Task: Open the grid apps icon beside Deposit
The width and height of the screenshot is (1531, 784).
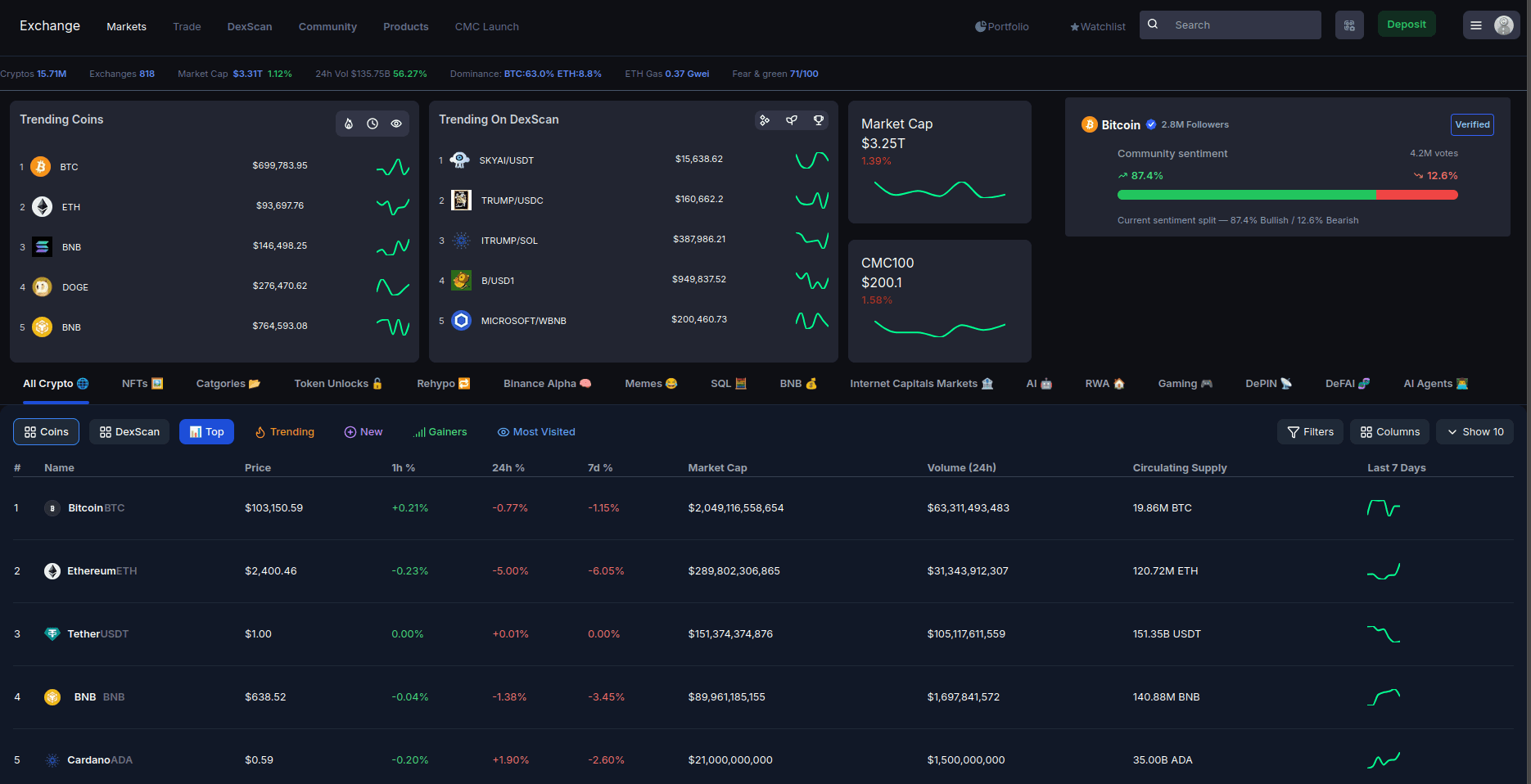Action: pyautogui.click(x=1349, y=25)
